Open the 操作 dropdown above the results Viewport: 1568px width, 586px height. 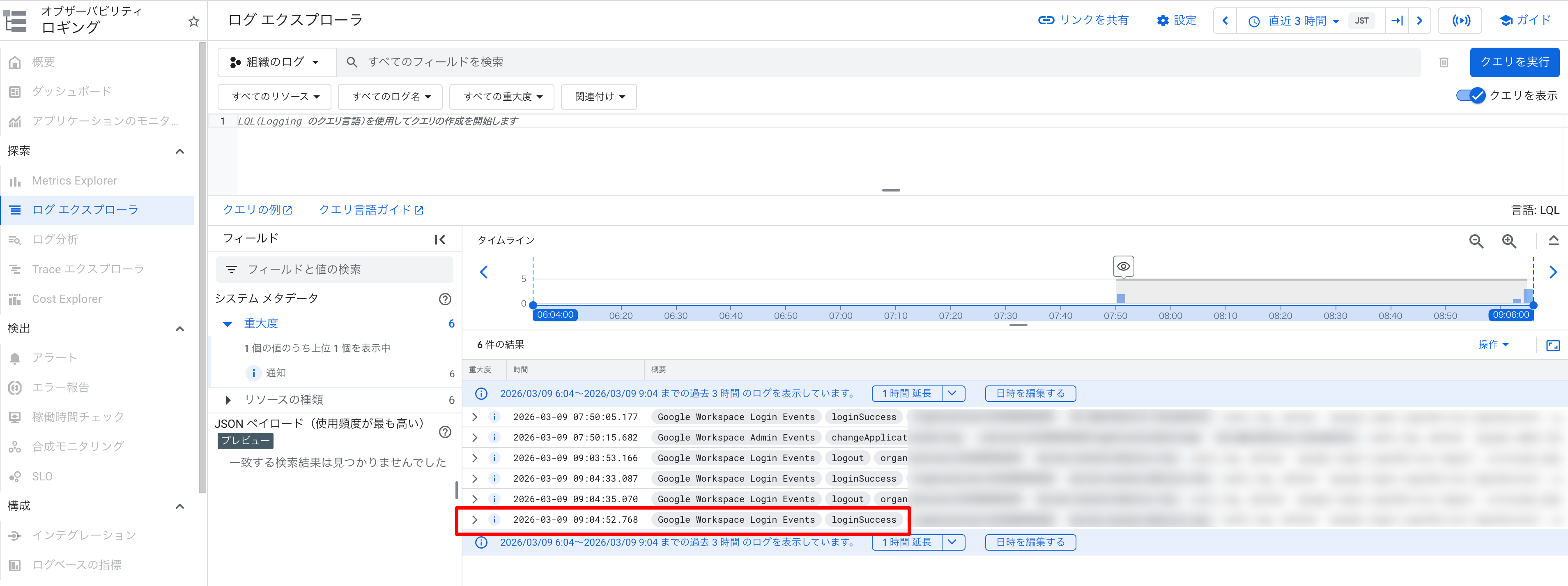(x=1494, y=344)
